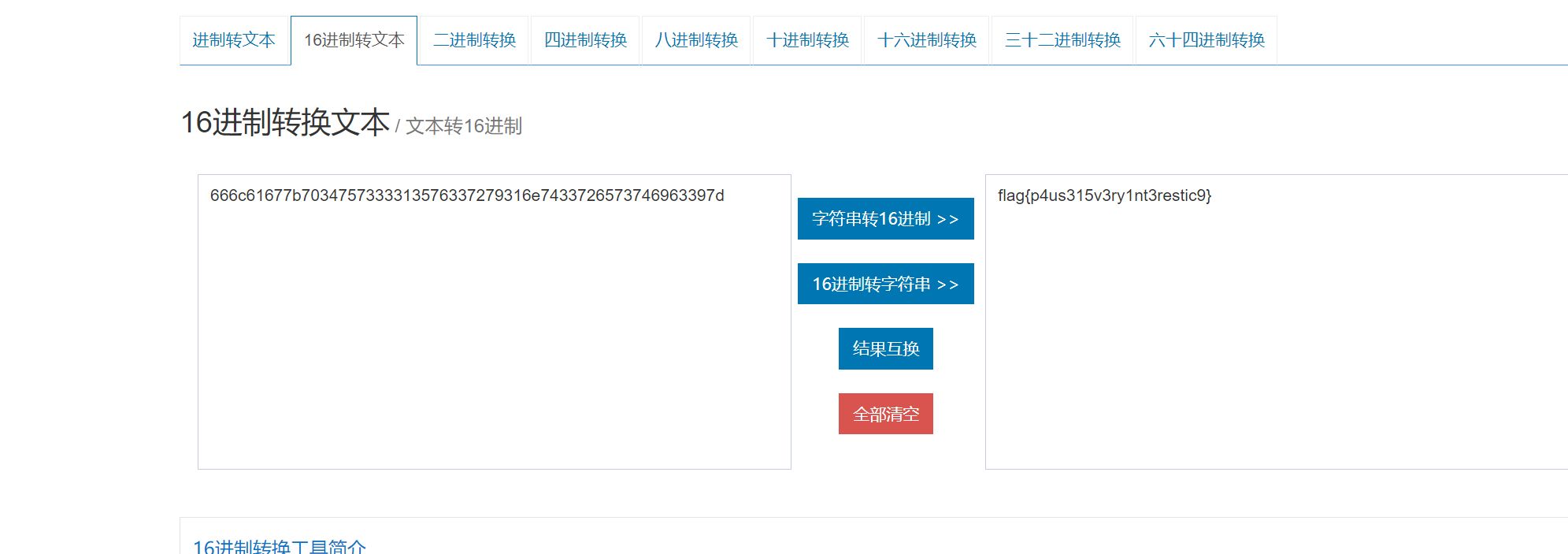Click the flag{p4us315v3ry1nt3restic9} text
This screenshot has width=1568, height=554.
point(1104,195)
